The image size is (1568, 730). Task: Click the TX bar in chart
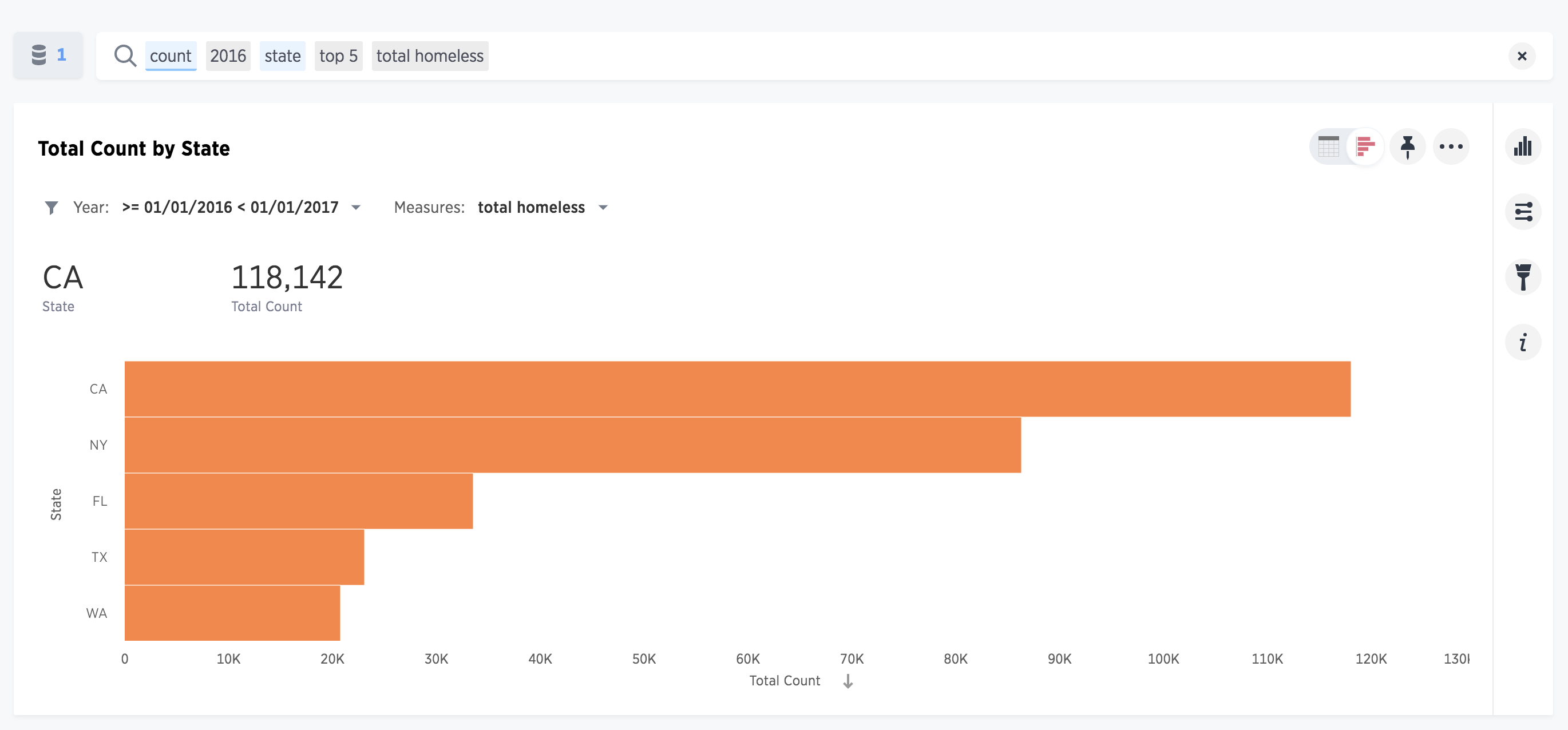click(244, 557)
